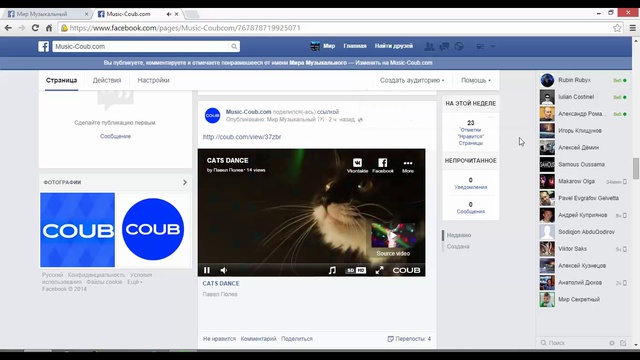The height and width of the screenshot is (360, 640).
Task: Click the Facebook search input field
Action: pos(142,47)
